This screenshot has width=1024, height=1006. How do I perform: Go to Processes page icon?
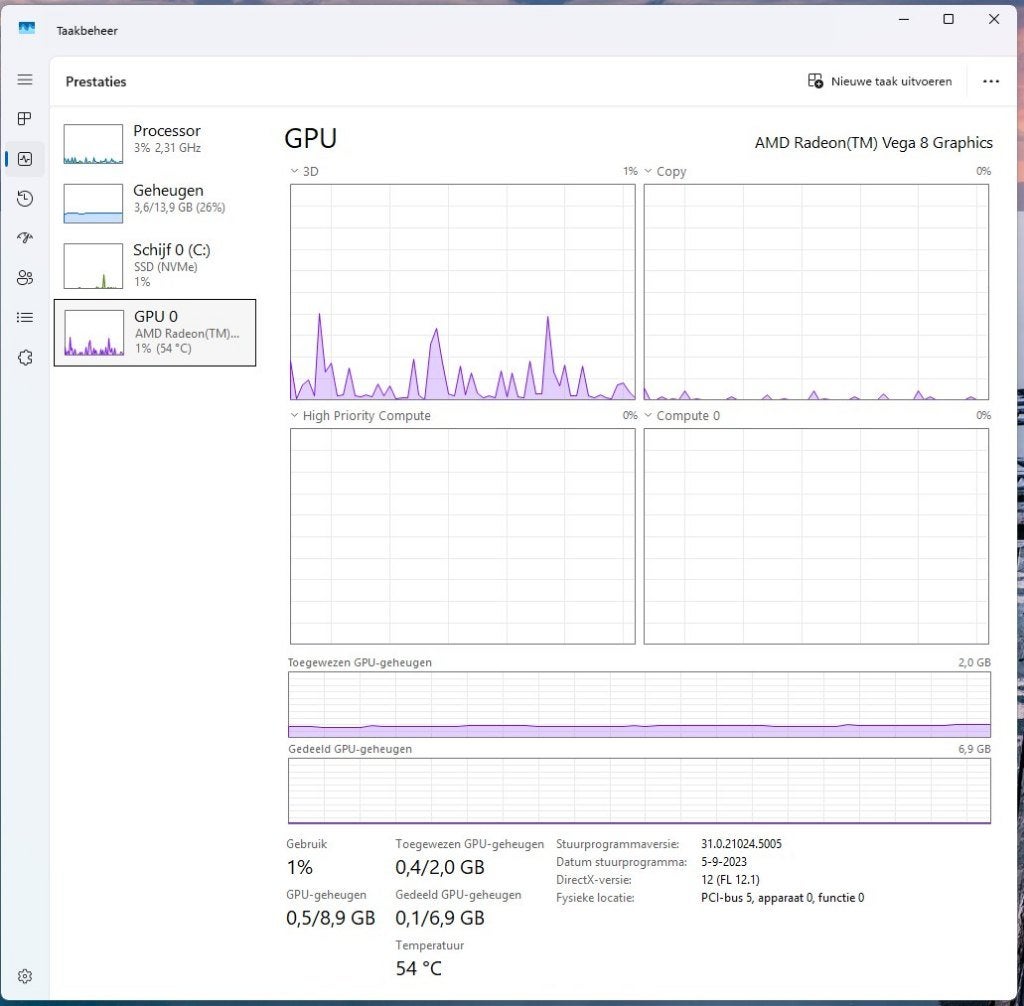25,119
